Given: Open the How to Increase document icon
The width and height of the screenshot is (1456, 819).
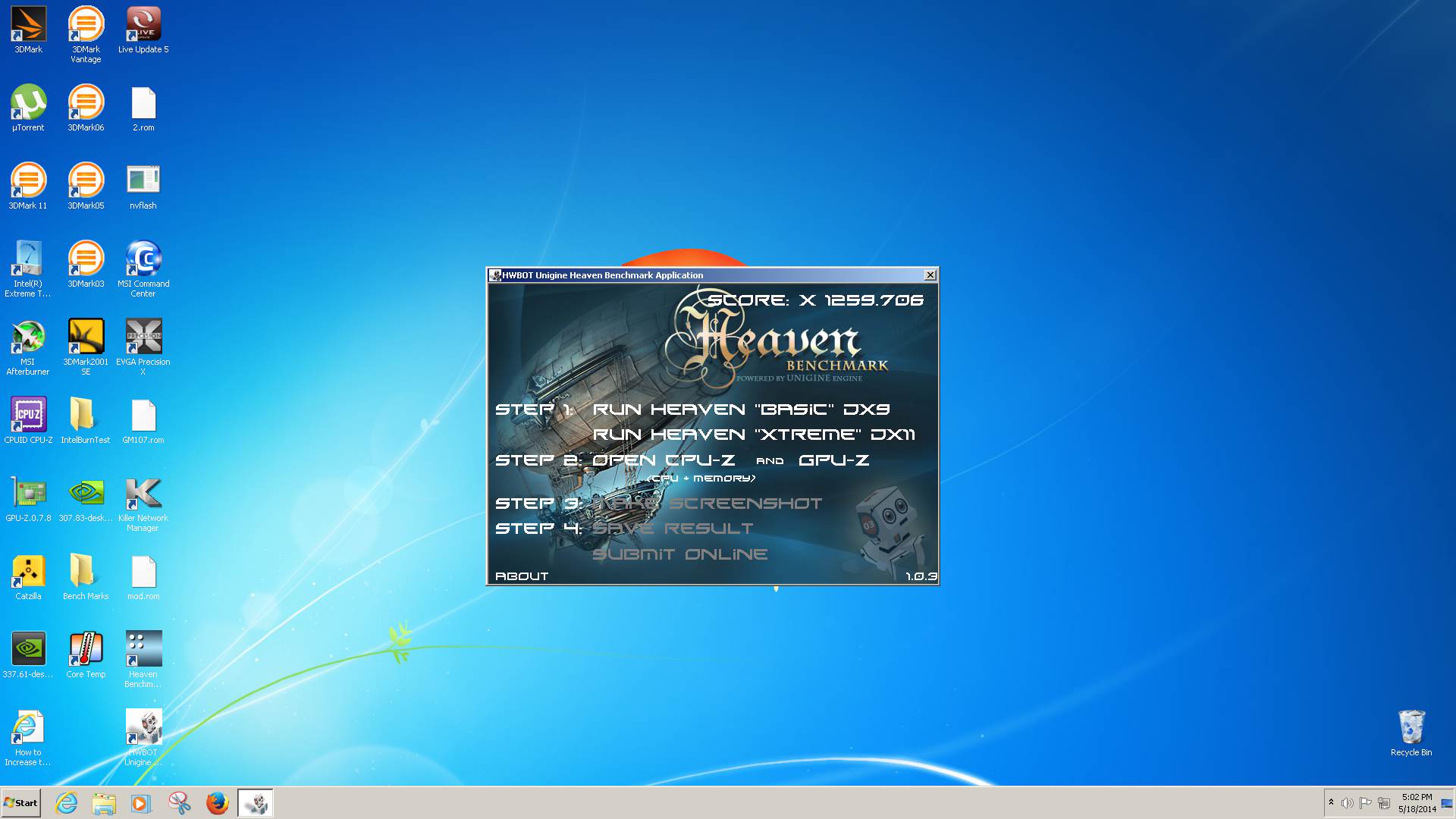Looking at the screenshot, I should (28, 738).
